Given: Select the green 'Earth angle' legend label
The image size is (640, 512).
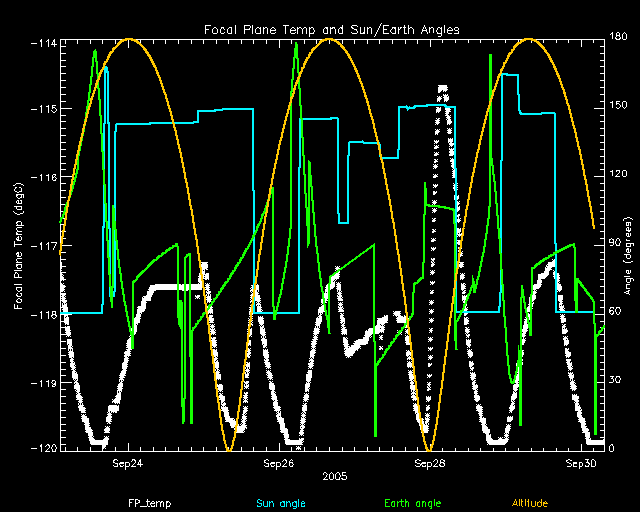Looking at the screenshot, I should tap(412, 503).
